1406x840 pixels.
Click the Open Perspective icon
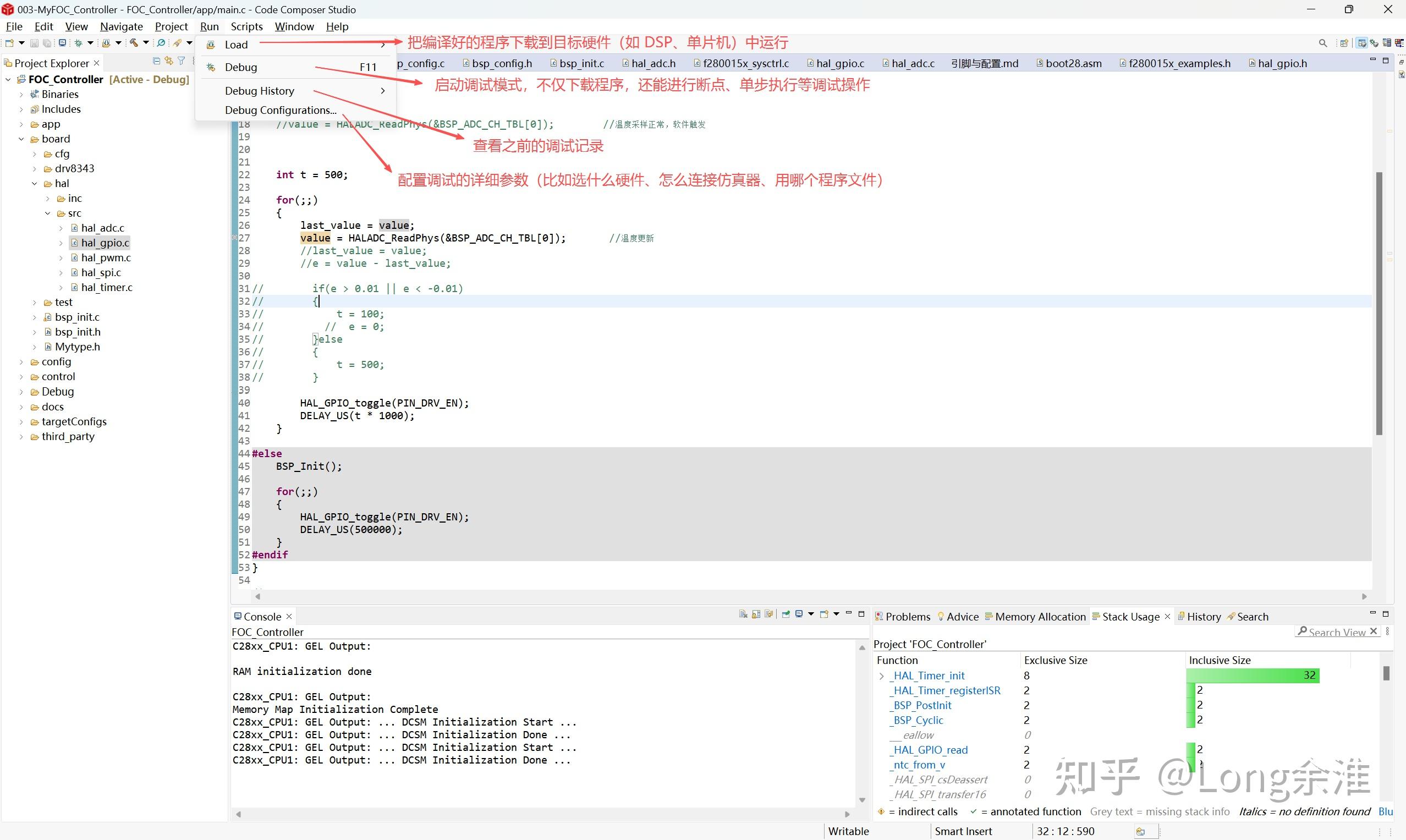coord(1344,43)
